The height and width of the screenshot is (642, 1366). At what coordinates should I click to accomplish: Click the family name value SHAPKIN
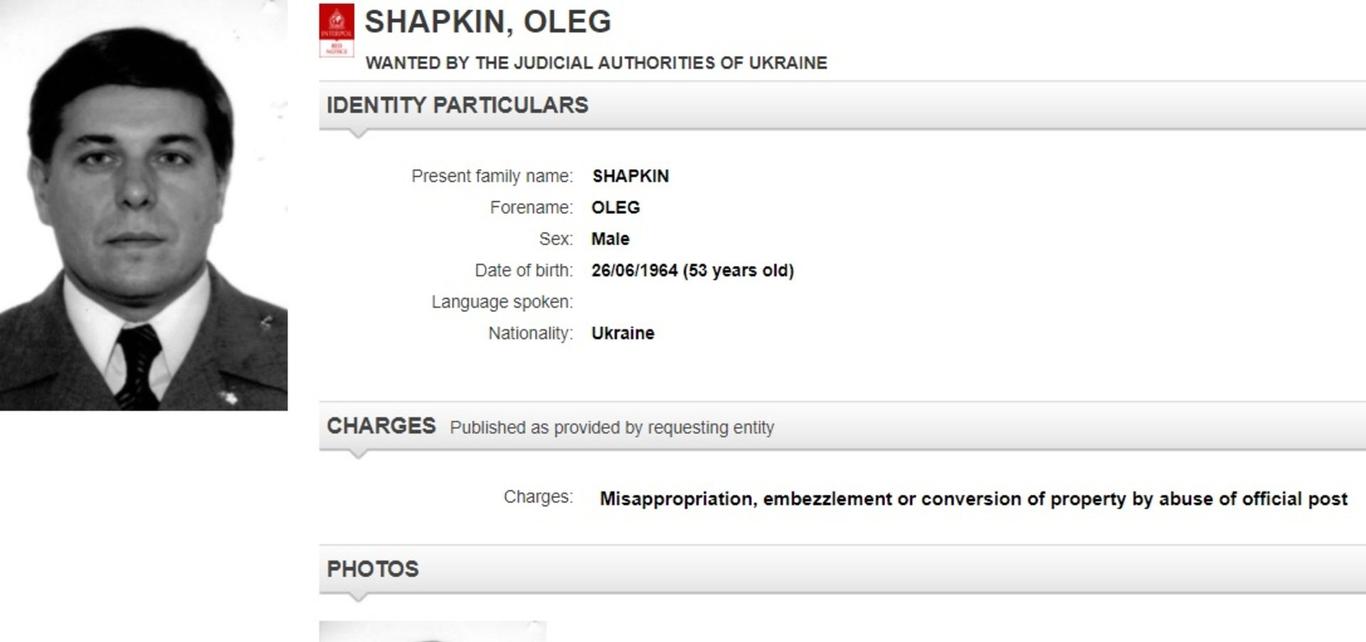tap(630, 176)
